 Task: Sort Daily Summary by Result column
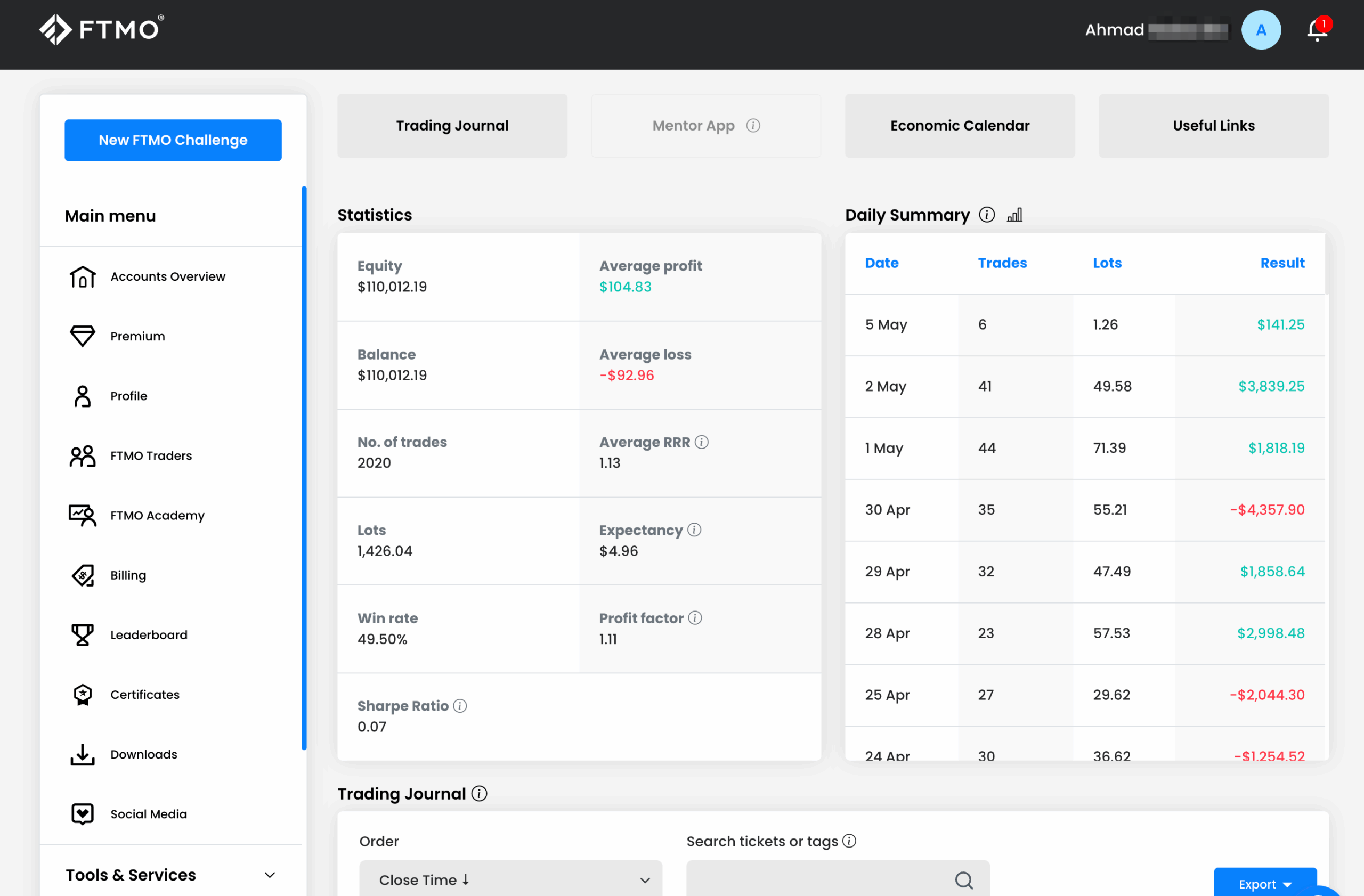(x=1282, y=263)
